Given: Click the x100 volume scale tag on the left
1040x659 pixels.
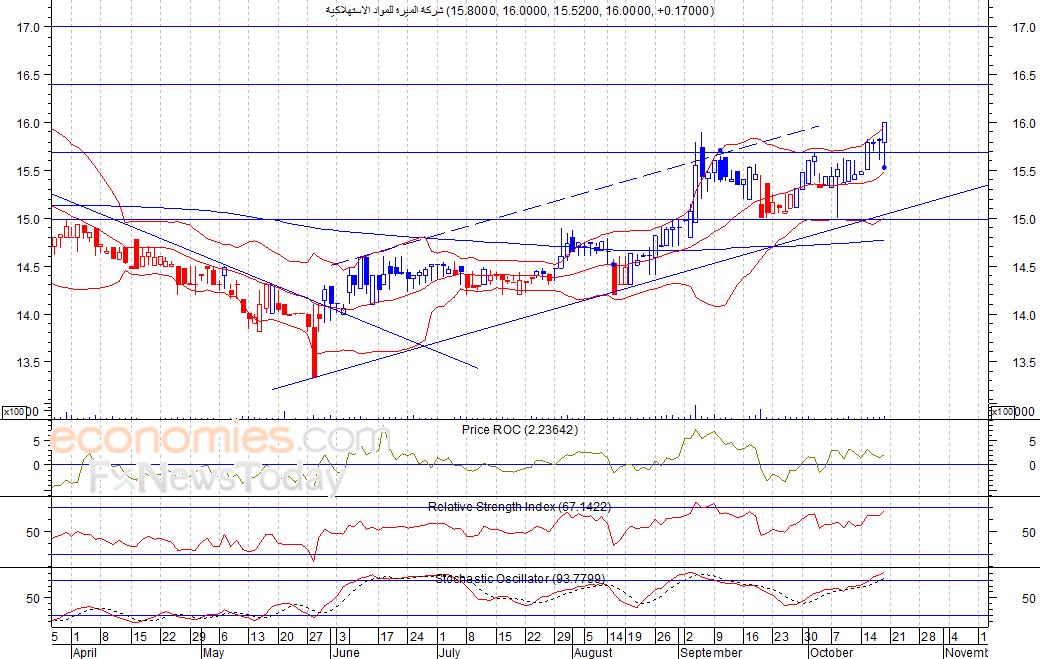Looking at the screenshot, I should tap(14, 412).
